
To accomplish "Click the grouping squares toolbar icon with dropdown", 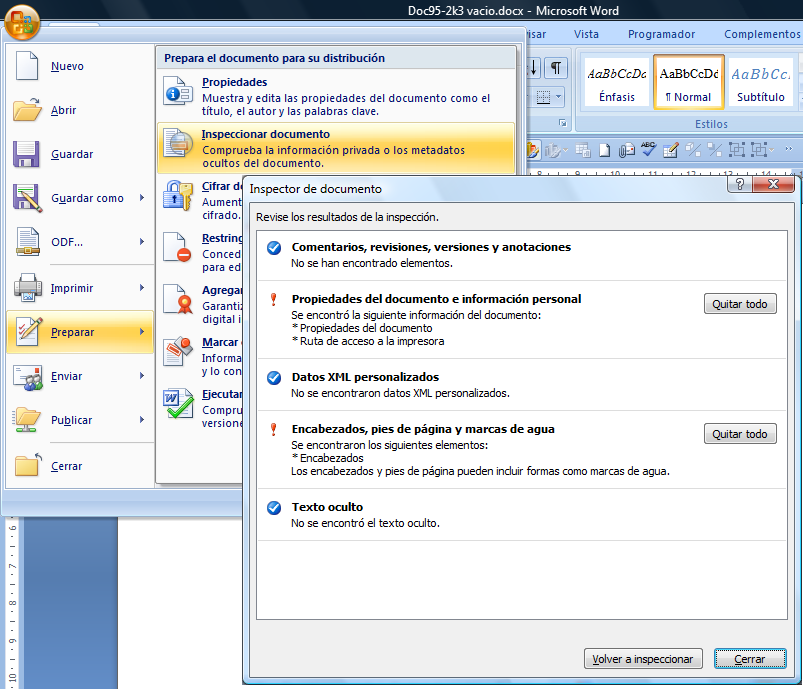I will tap(763, 150).
